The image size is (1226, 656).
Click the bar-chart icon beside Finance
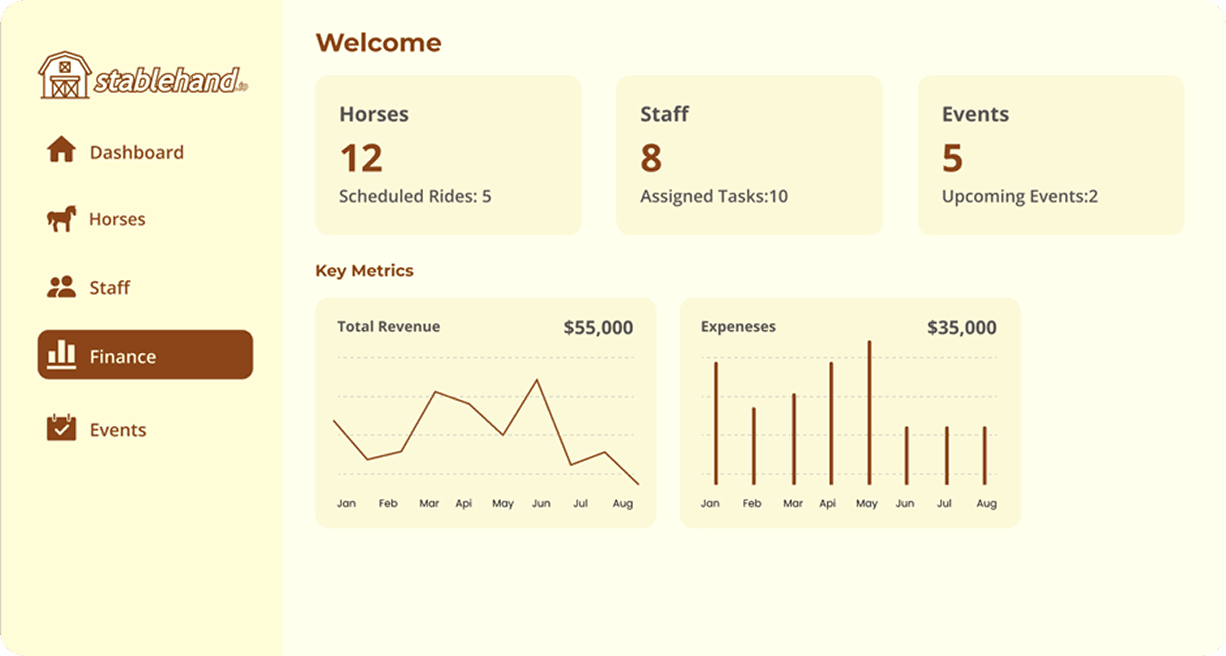(60, 355)
